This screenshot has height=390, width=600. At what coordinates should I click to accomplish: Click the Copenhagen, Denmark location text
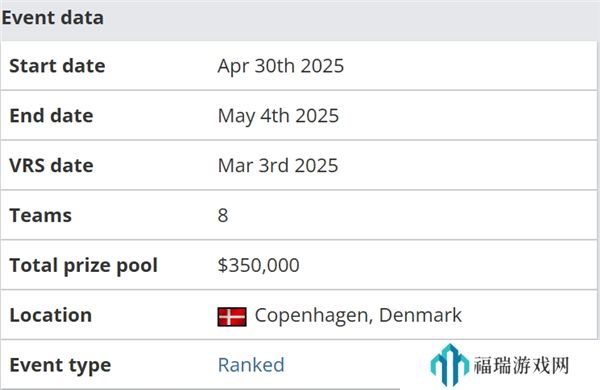click(x=358, y=316)
